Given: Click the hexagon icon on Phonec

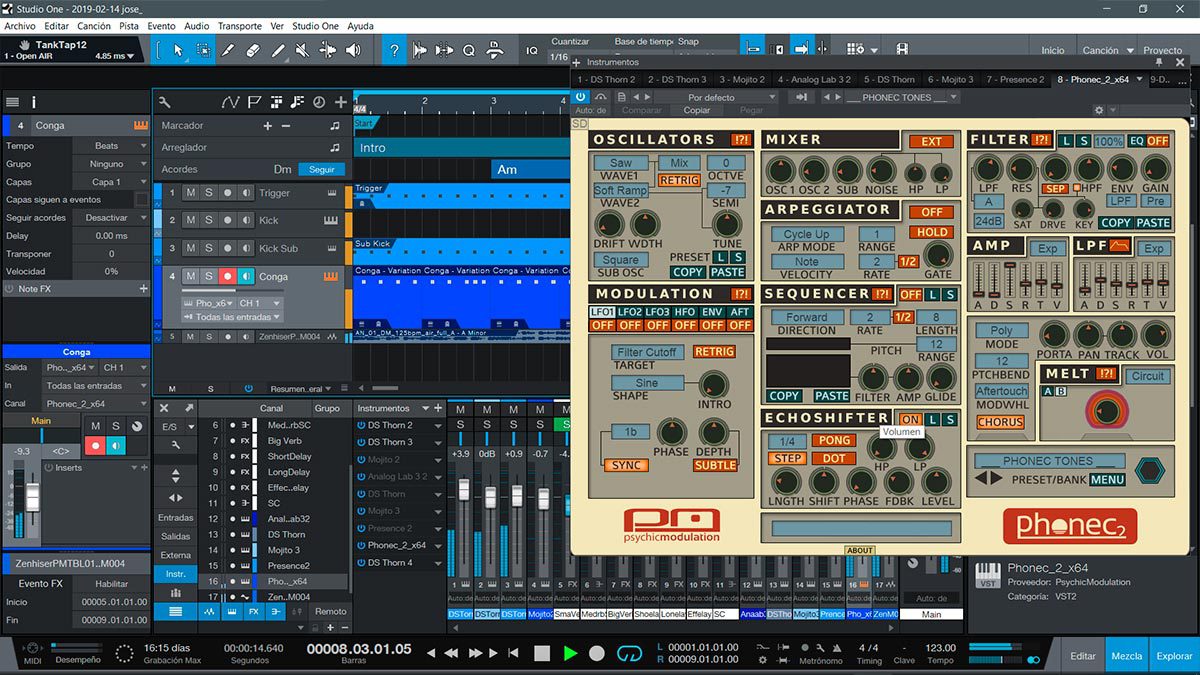Looking at the screenshot, I should click(1151, 471).
